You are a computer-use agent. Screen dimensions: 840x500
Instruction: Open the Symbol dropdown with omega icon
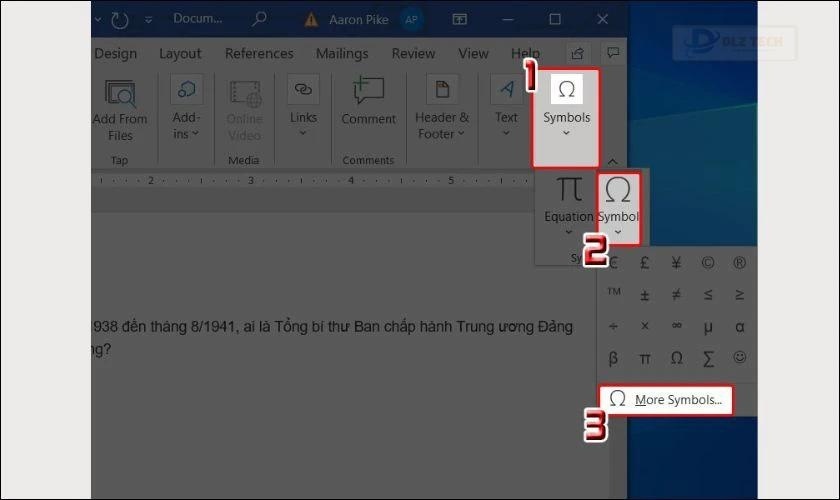click(x=618, y=208)
